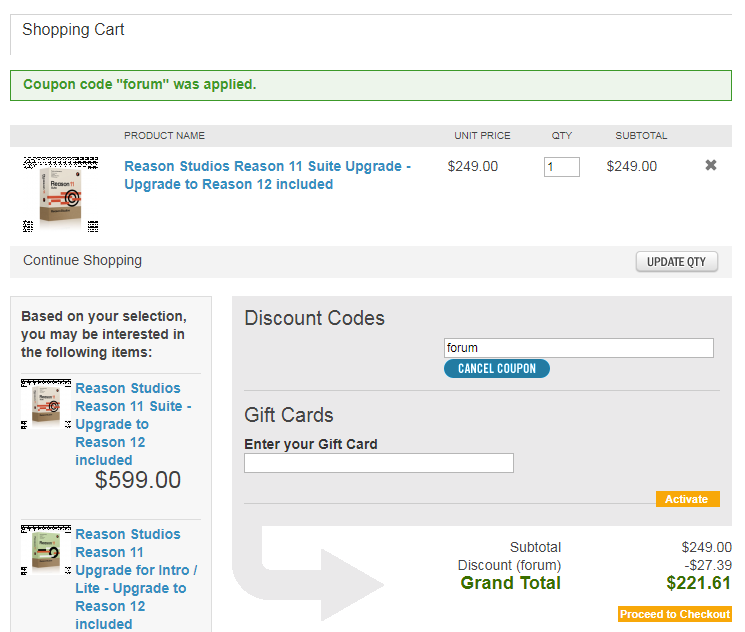Go back via Continue Shopping
The height and width of the screenshot is (632, 745).
click(82, 260)
